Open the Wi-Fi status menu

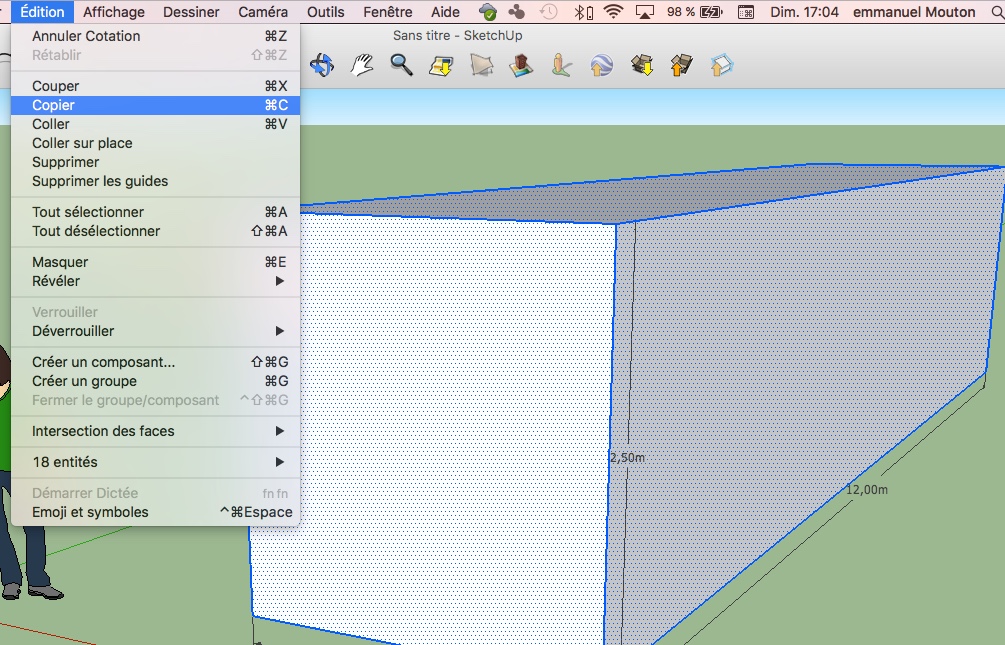point(613,12)
